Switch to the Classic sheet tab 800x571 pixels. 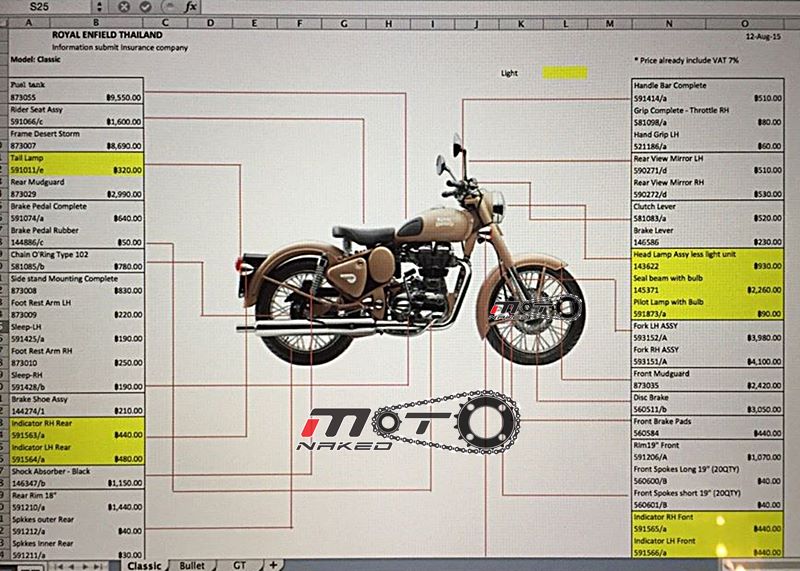[144, 565]
